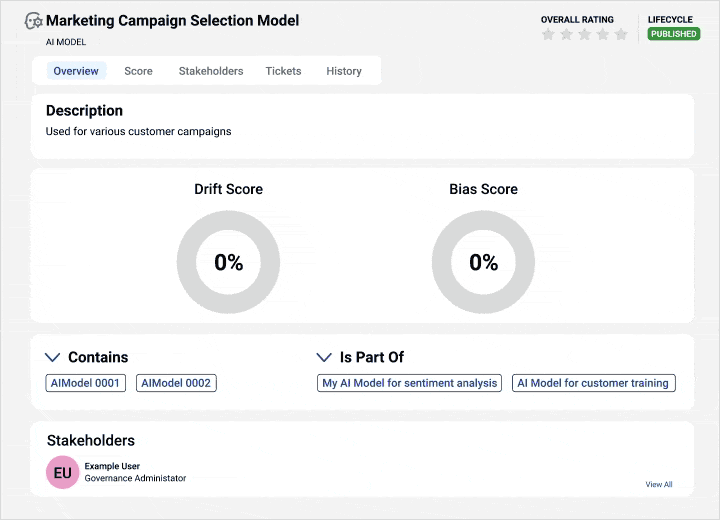Open the Stakeholders tab
Image resolution: width=720 pixels, height=520 pixels.
click(211, 71)
